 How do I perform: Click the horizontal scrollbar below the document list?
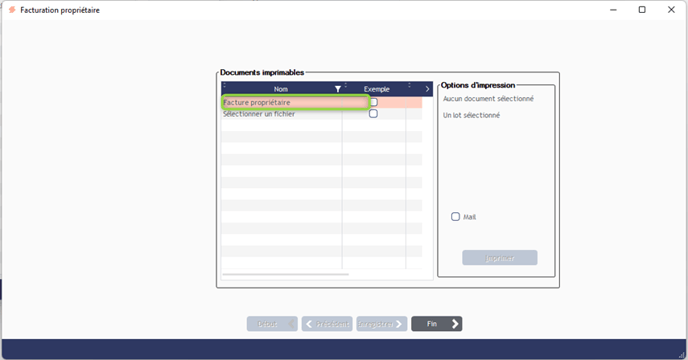[285, 275]
